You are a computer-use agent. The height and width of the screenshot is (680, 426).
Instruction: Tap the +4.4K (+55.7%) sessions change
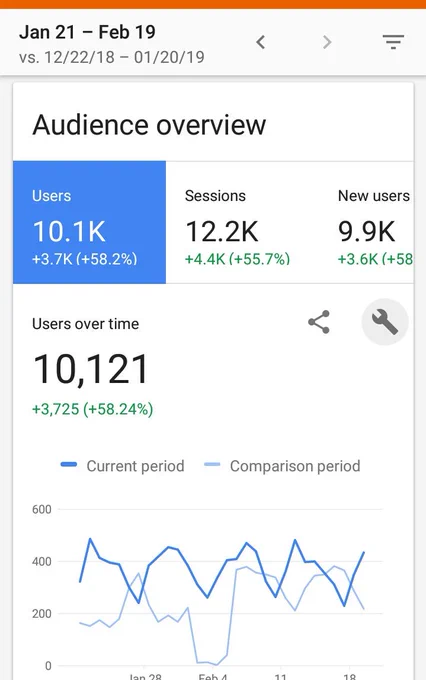[237, 259]
